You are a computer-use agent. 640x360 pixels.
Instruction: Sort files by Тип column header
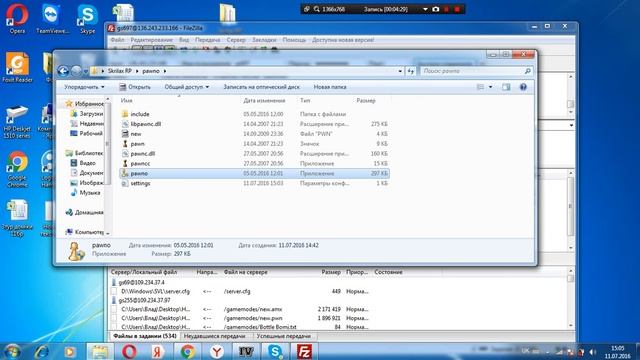[x=305, y=100]
